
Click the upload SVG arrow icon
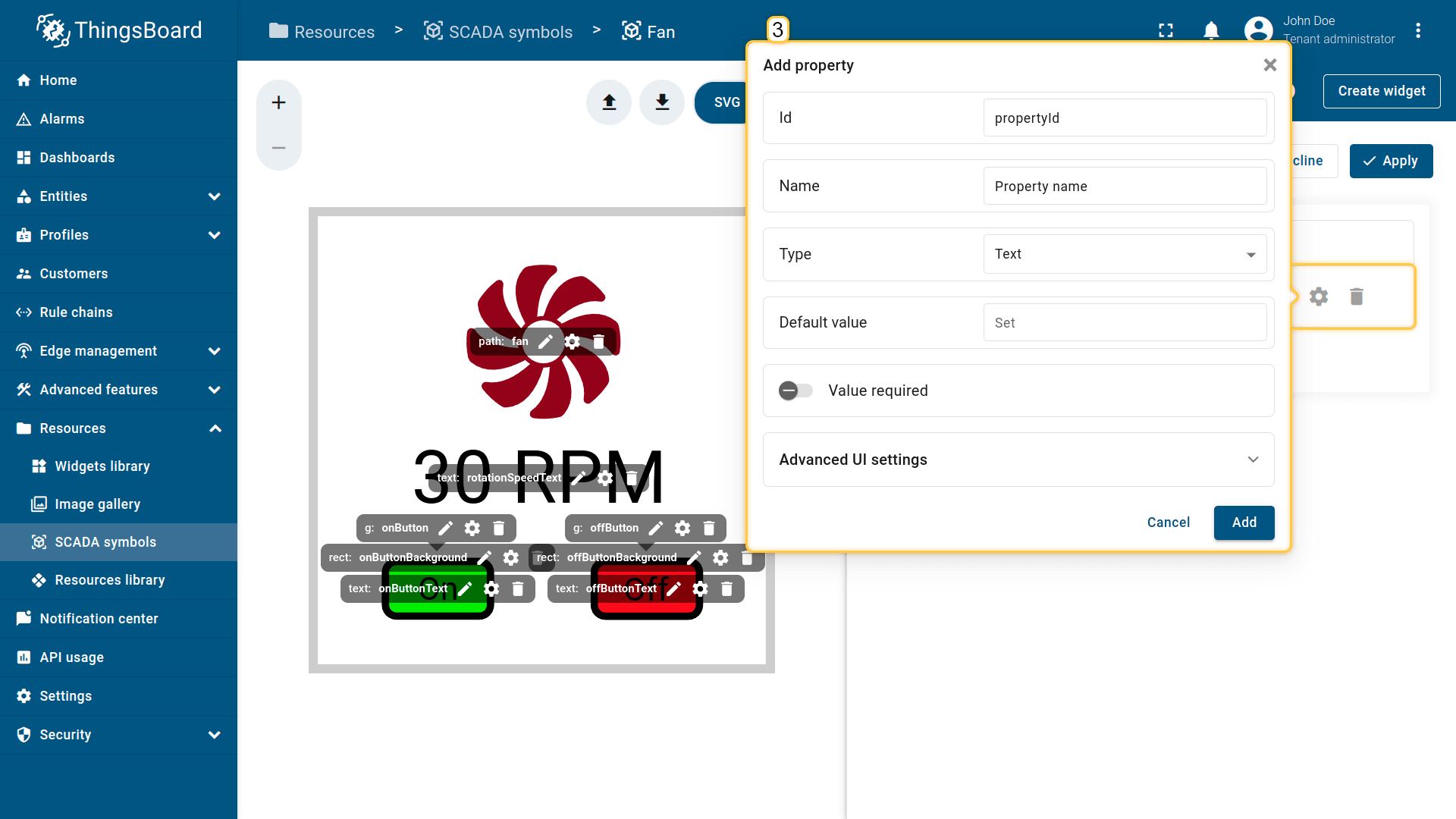coord(609,102)
